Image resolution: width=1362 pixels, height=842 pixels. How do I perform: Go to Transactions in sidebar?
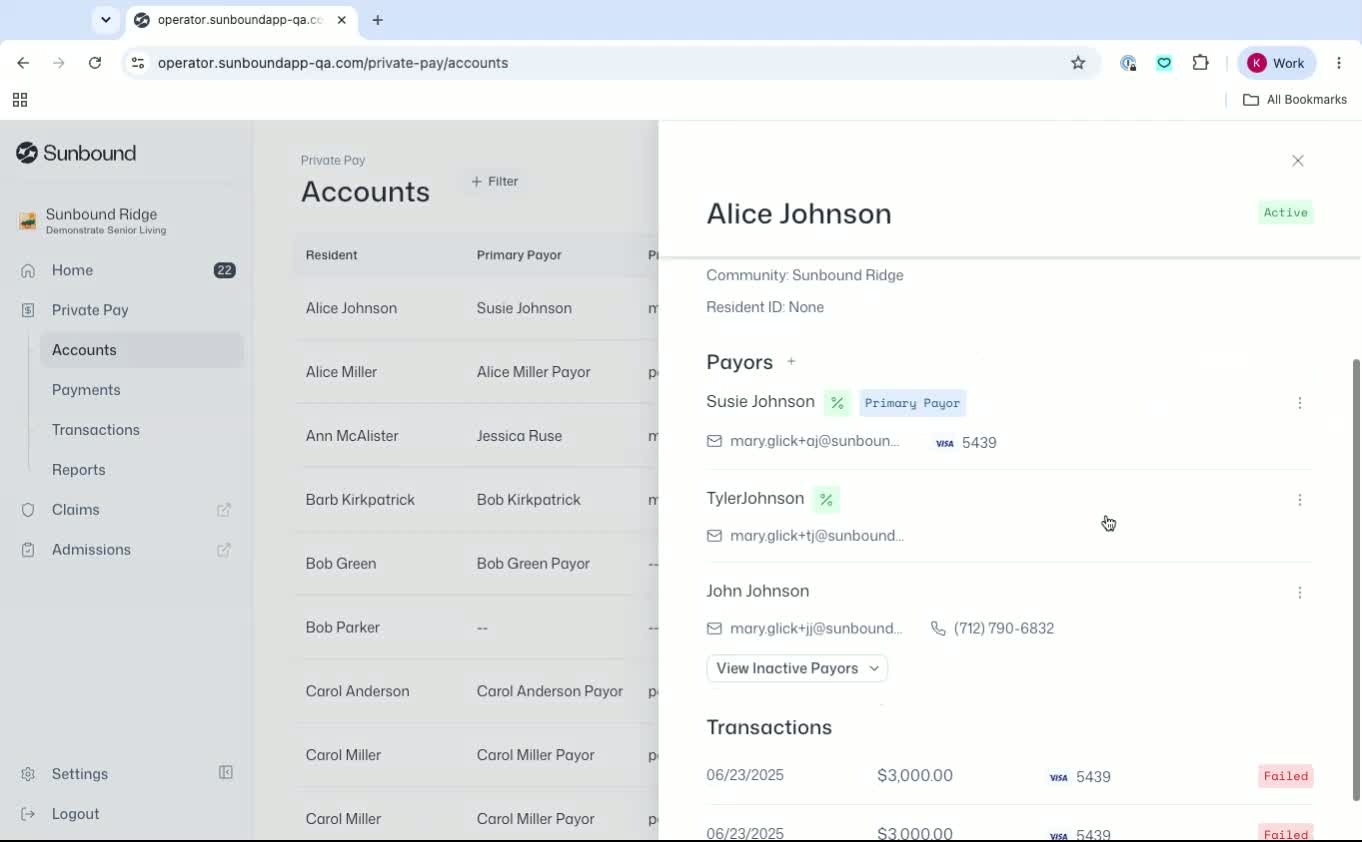[x=96, y=430]
